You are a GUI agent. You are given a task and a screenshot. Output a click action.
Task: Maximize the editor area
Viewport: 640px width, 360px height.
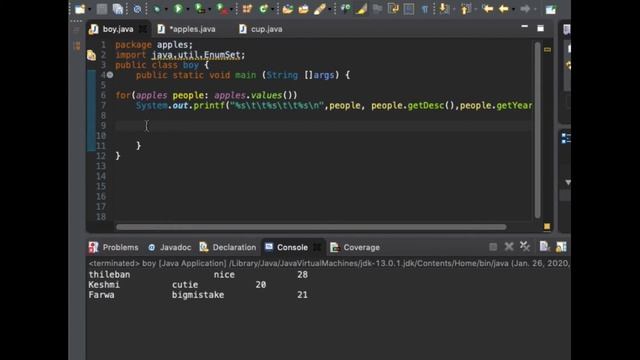click(x=540, y=28)
